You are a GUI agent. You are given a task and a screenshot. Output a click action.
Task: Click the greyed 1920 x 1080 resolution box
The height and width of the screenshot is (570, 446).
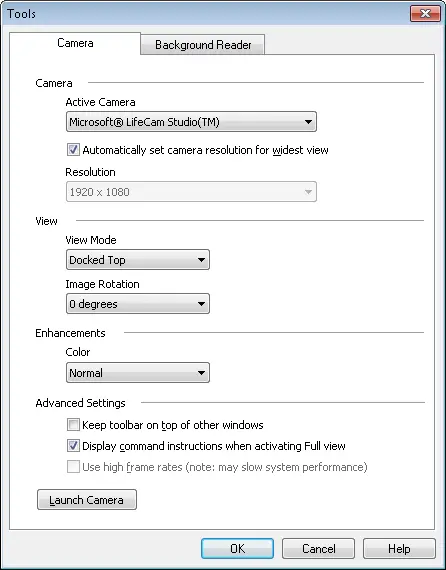tap(191, 192)
